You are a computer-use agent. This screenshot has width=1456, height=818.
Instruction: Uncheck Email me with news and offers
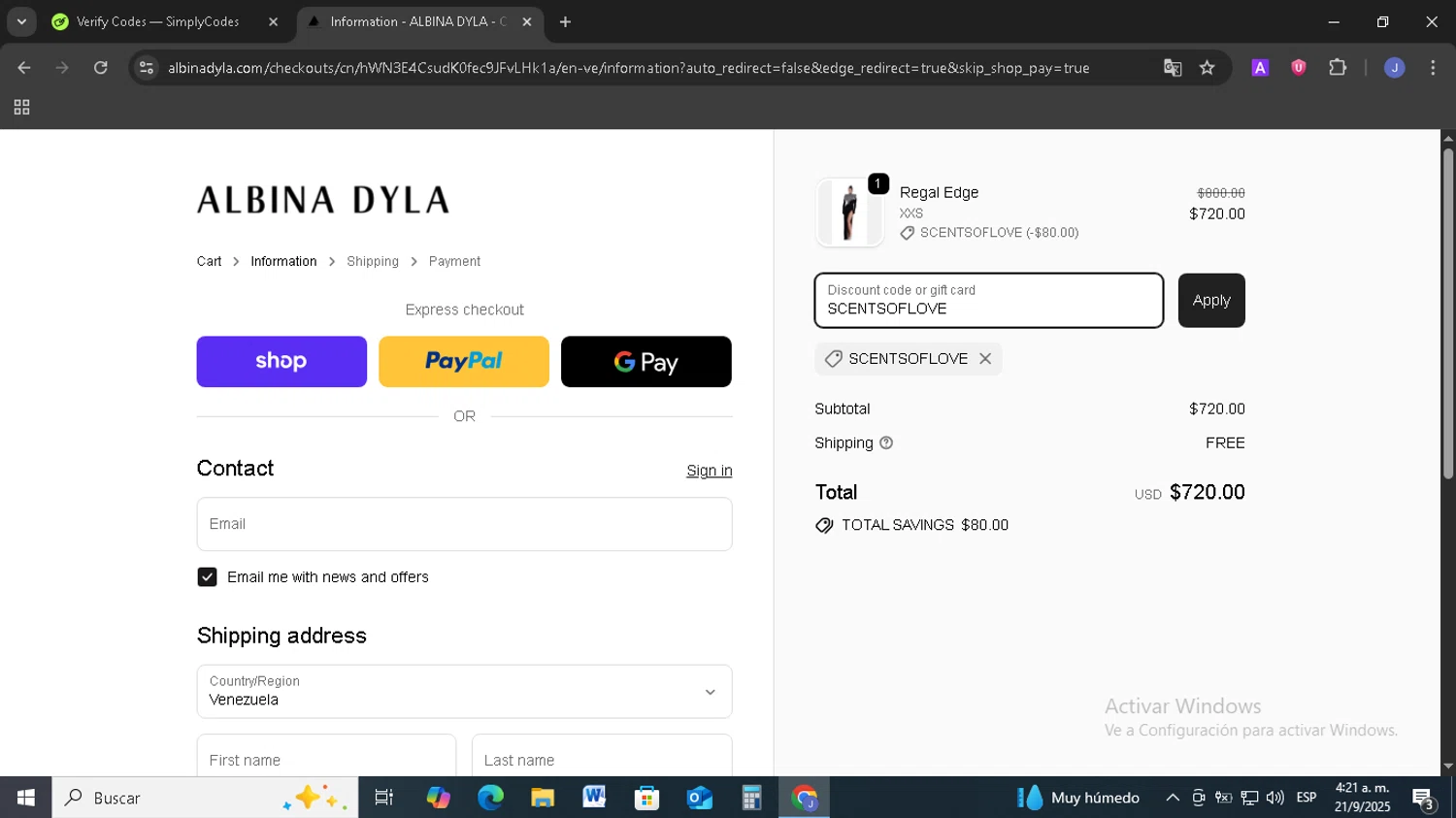click(207, 577)
